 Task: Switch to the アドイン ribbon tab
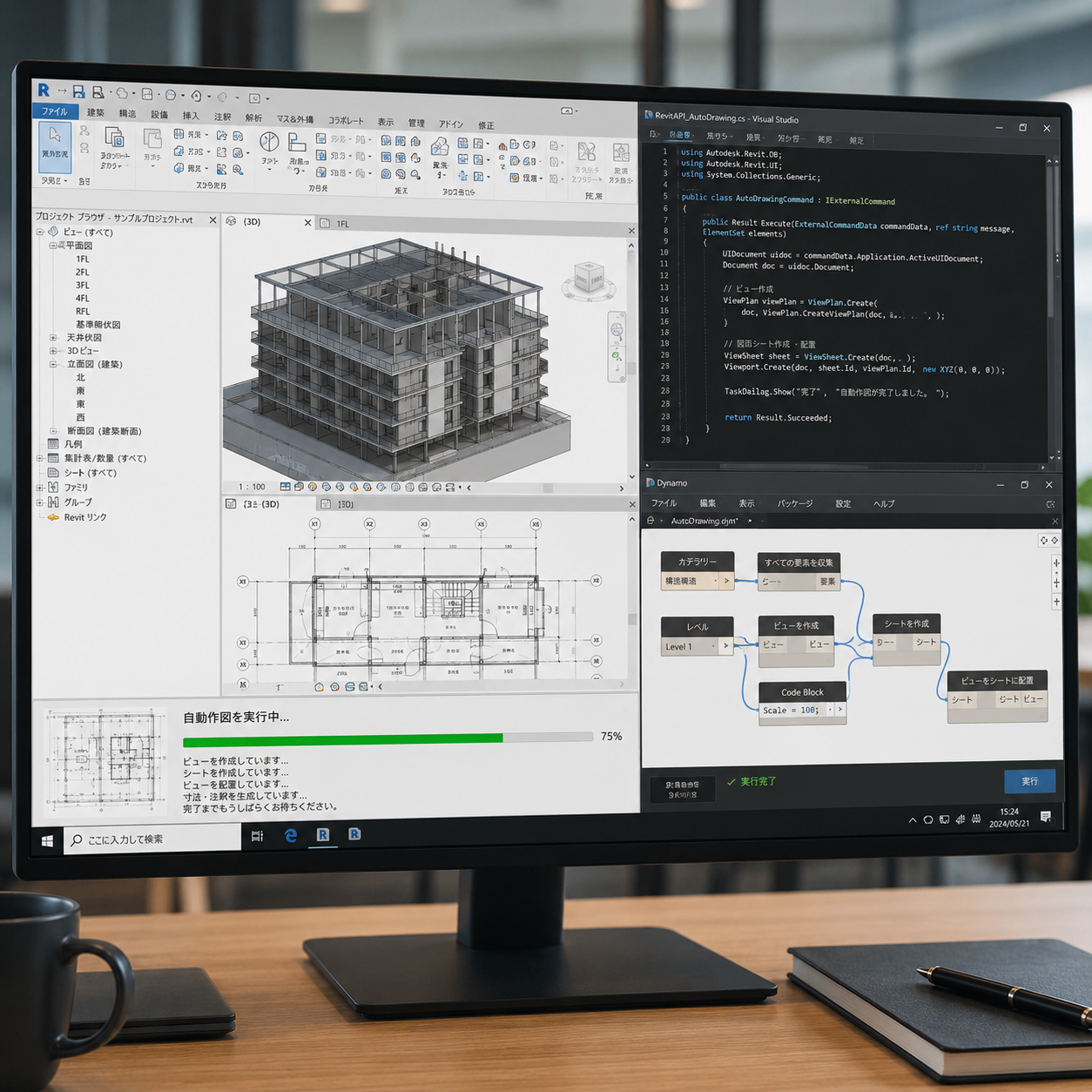click(x=451, y=124)
